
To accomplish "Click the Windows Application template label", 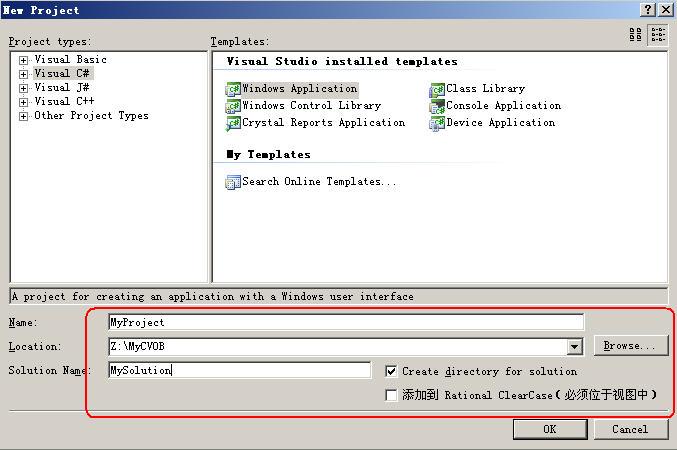I will pos(300,89).
